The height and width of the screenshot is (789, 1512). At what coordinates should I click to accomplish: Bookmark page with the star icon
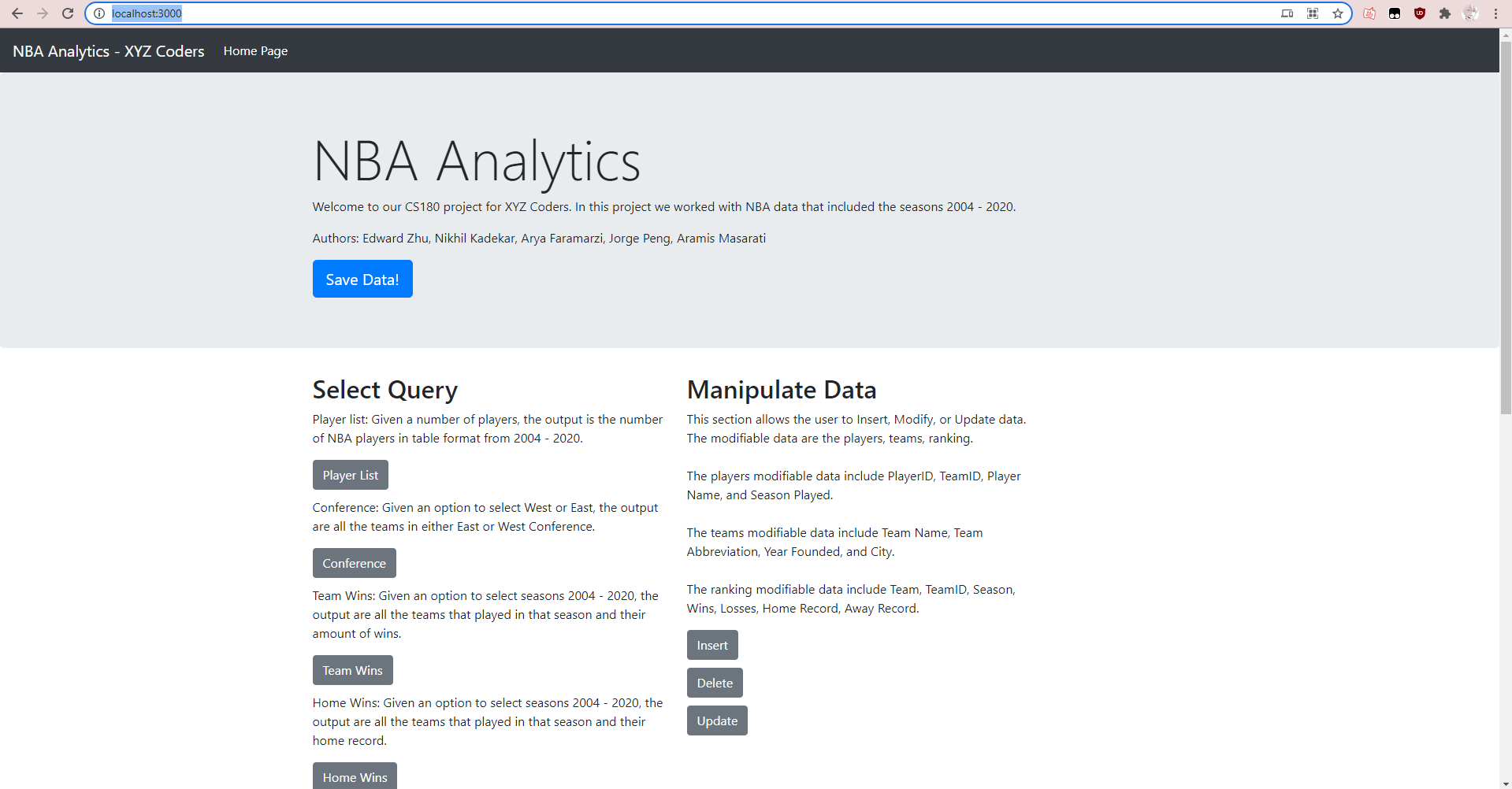[x=1337, y=13]
